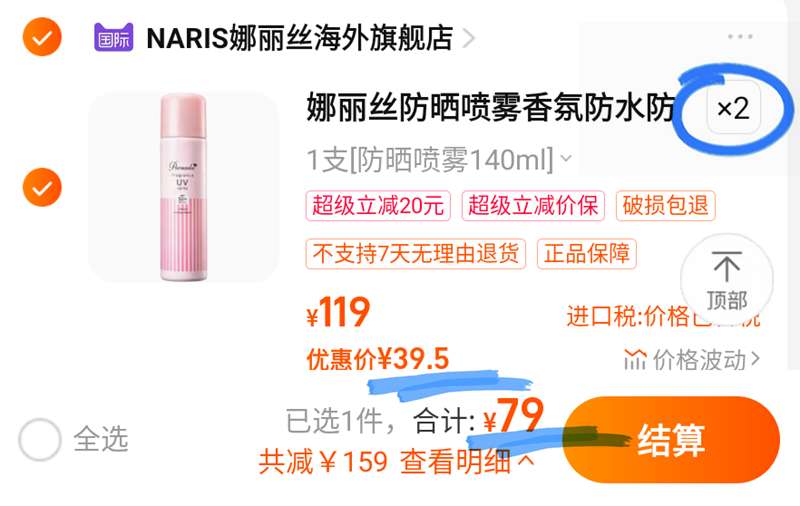Expand 查看明细 discount details
The width and height of the screenshot is (800, 506).
[x=467, y=462]
